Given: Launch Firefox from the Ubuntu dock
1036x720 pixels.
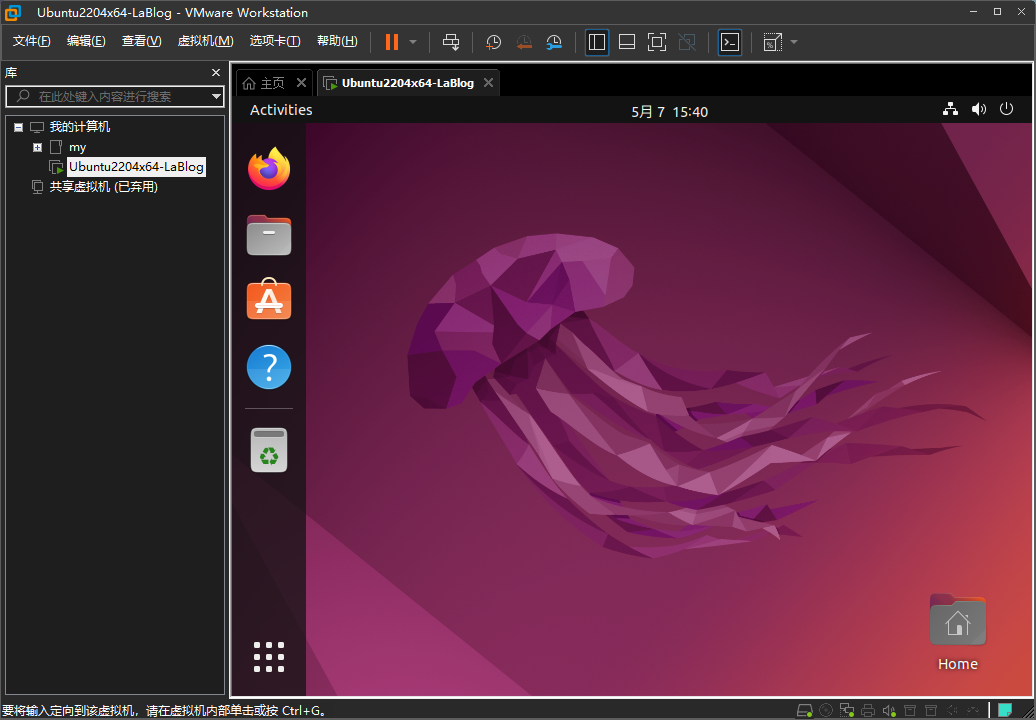Looking at the screenshot, I should [x=269, y=169].
